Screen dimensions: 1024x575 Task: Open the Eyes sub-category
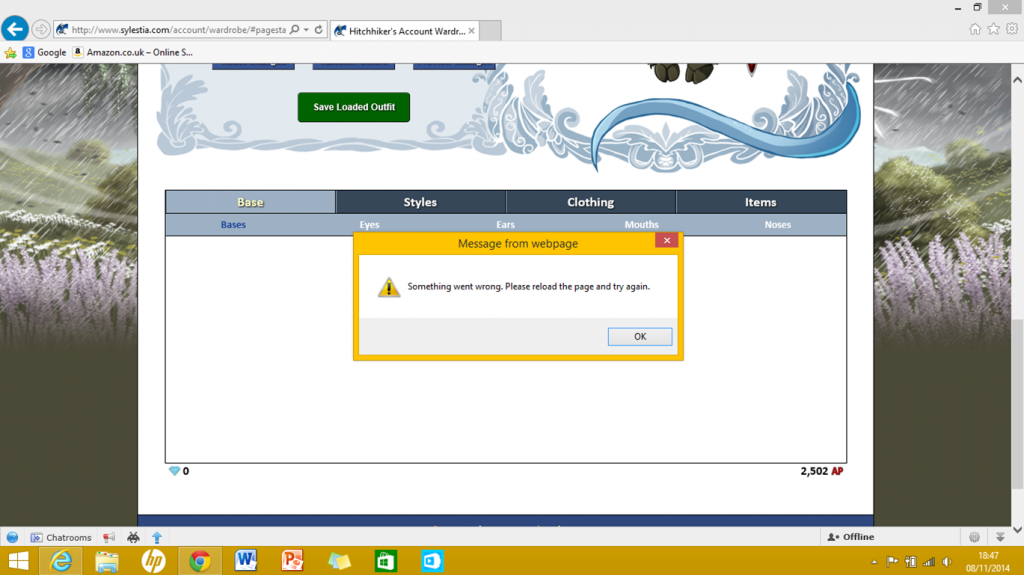pos(369,225)
